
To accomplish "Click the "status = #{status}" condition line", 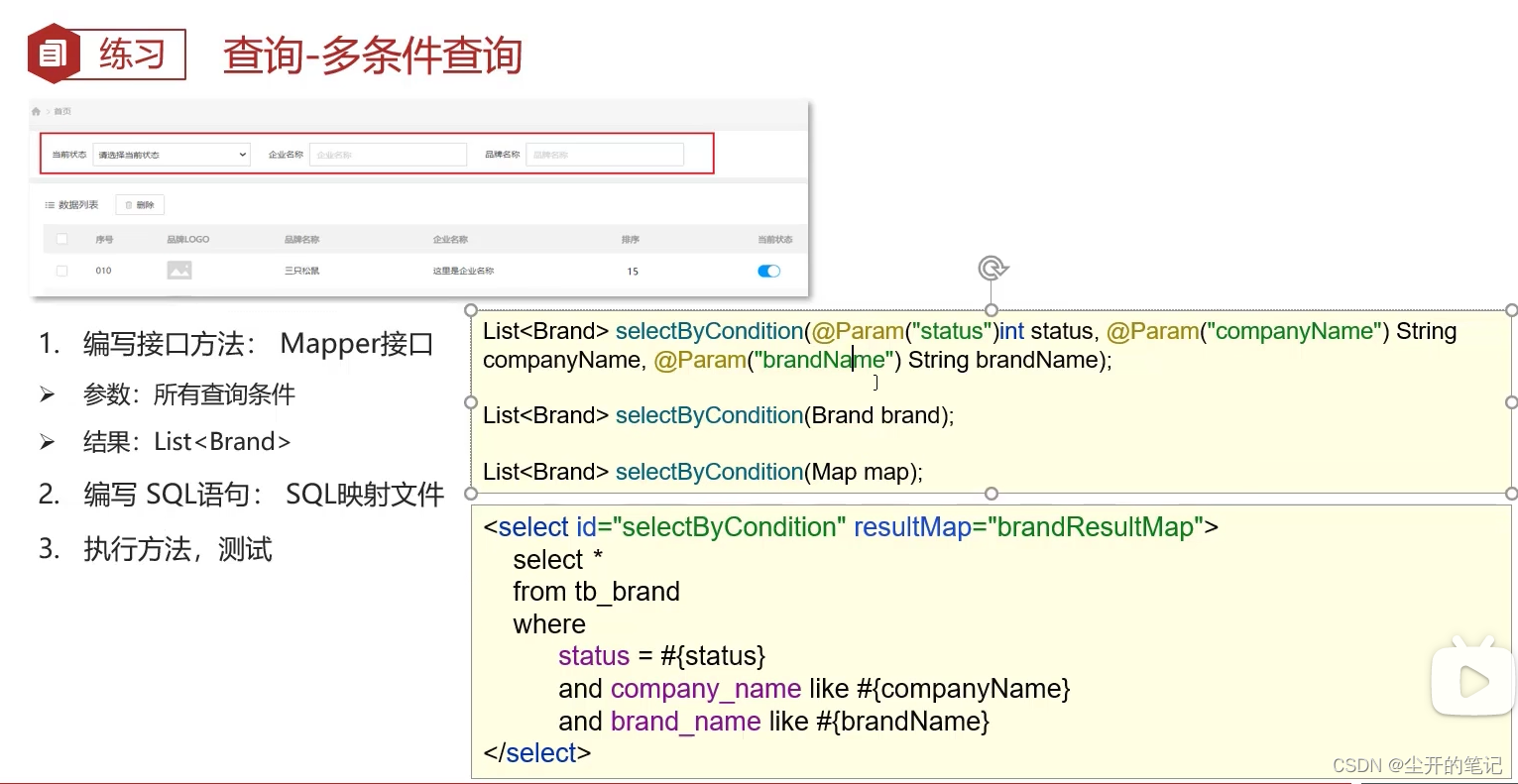I will pos(661,656).
